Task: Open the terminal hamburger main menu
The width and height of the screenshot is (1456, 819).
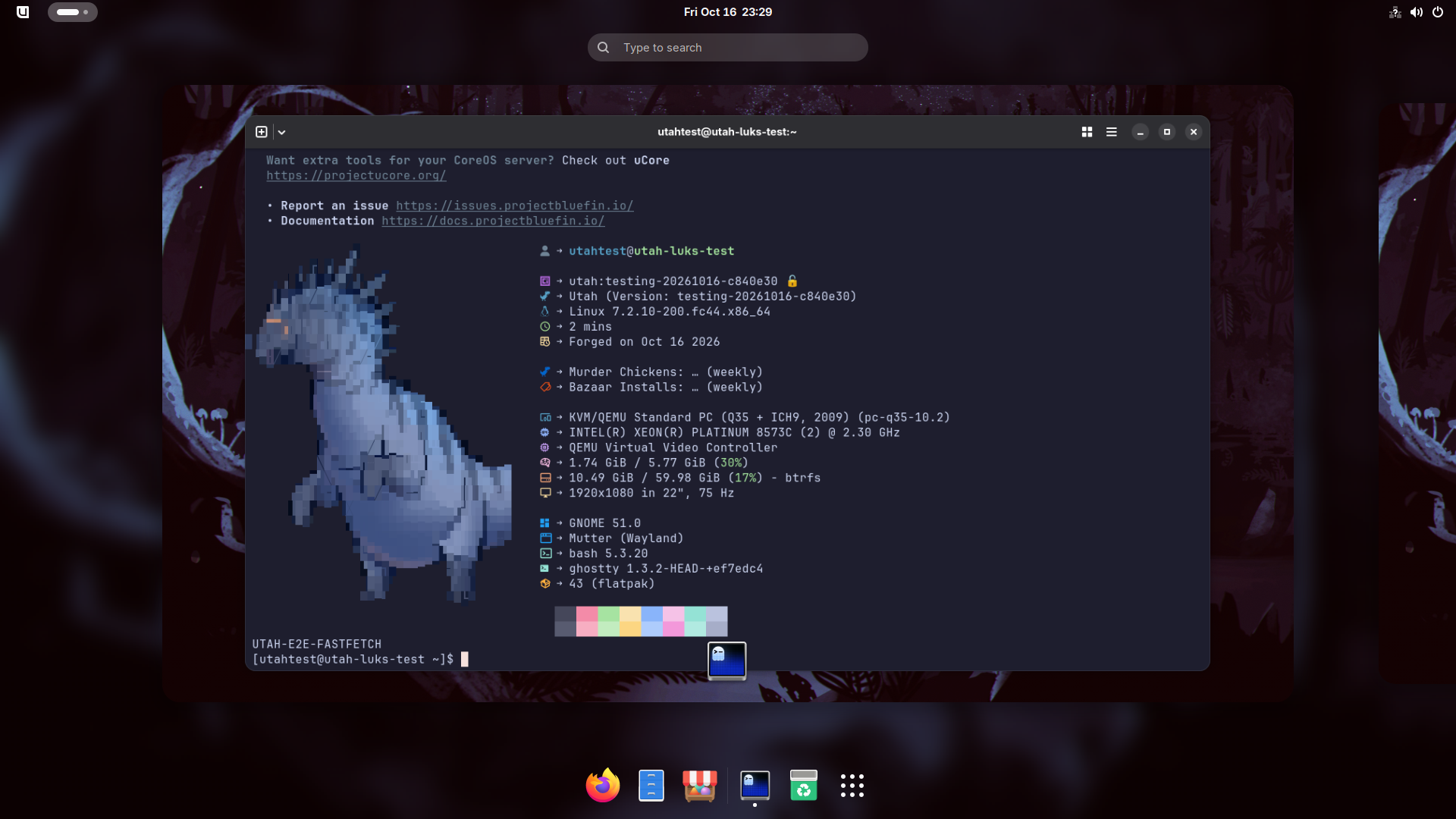Action: click(x=1112, y=132)
